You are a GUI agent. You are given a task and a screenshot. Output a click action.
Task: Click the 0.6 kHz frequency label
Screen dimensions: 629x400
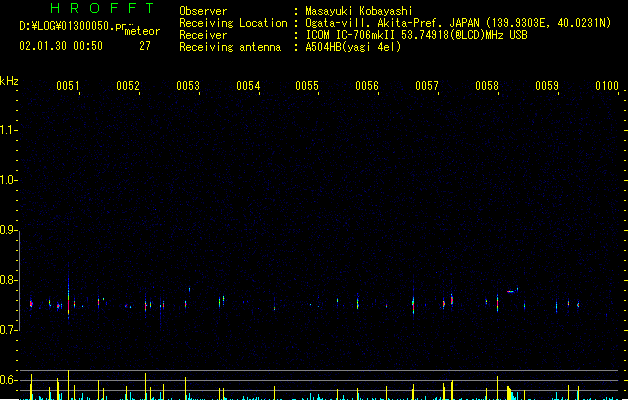pyautogui.click(x=8, y=380)
